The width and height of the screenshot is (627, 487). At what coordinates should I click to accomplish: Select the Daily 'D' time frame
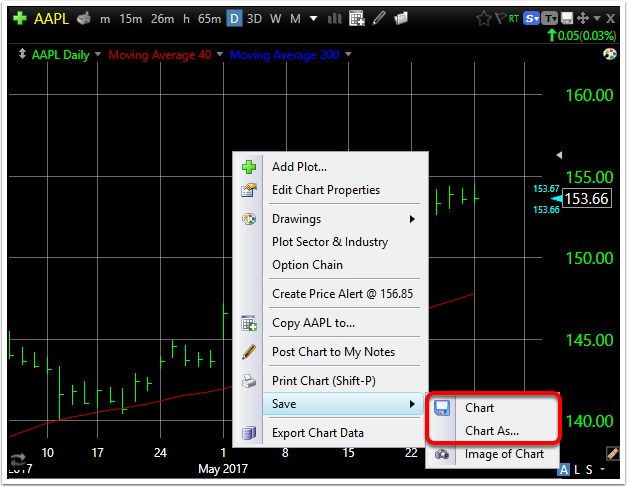point(234,19)
